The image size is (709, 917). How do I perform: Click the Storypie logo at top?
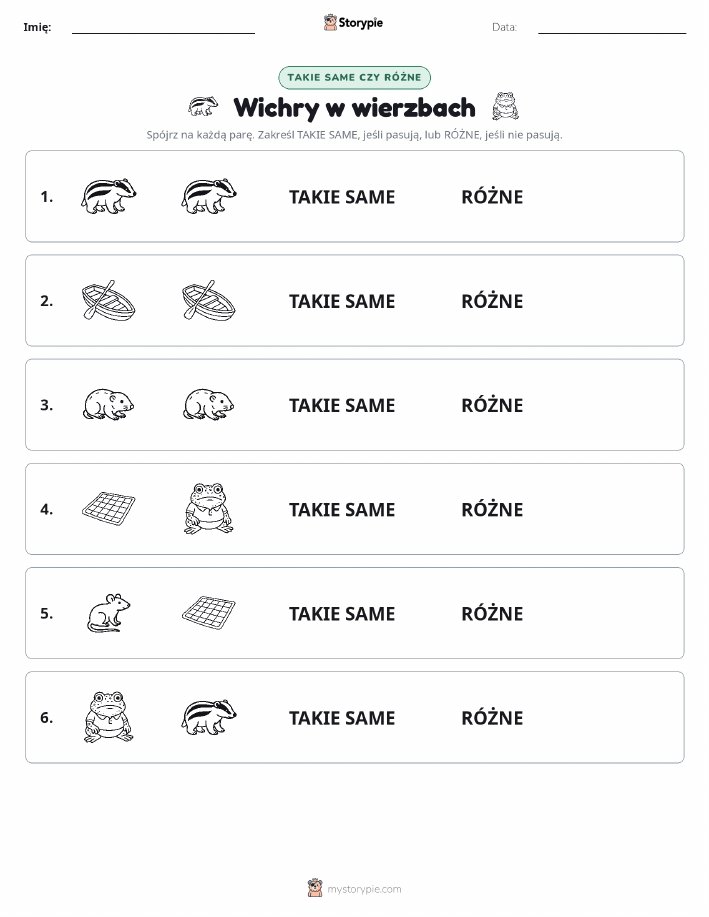(353, 23)
